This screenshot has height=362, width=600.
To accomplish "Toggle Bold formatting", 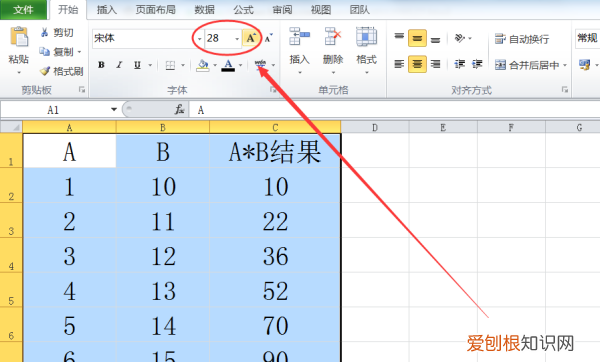I will click(x=101, y=65).
